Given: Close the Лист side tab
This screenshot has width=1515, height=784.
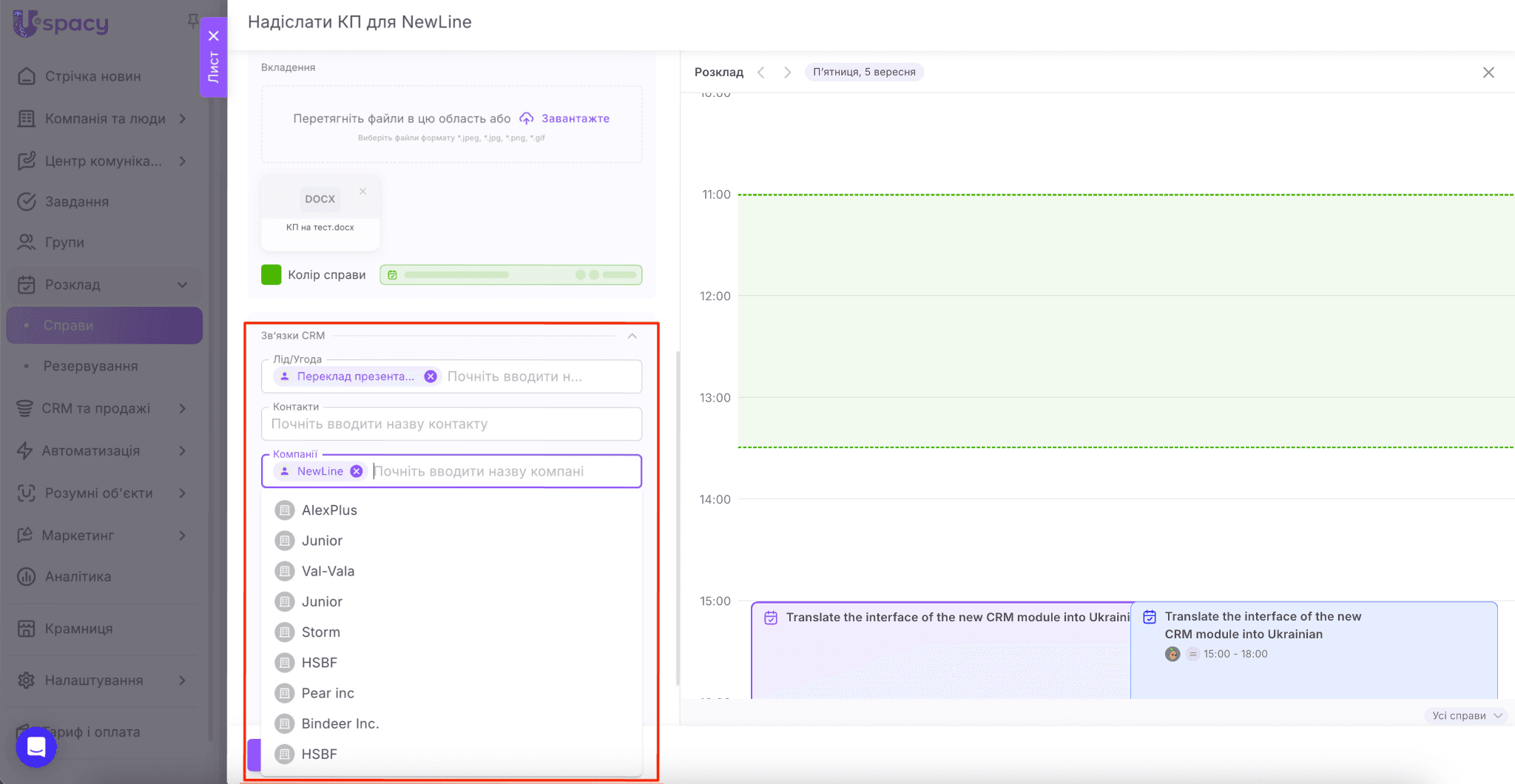Looking at the screenshot, I should (213, 36).
